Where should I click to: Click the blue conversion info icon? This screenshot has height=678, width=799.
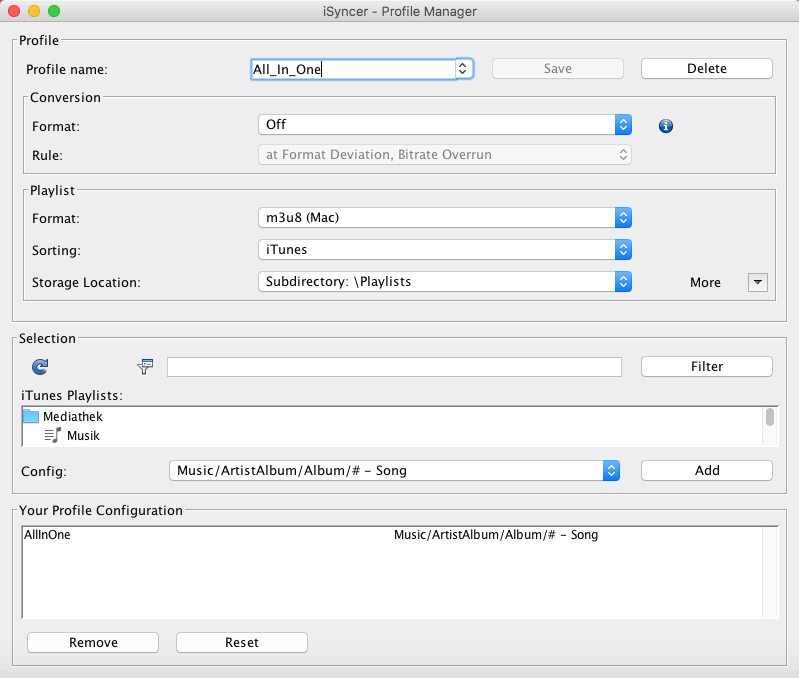click(665, 126)
